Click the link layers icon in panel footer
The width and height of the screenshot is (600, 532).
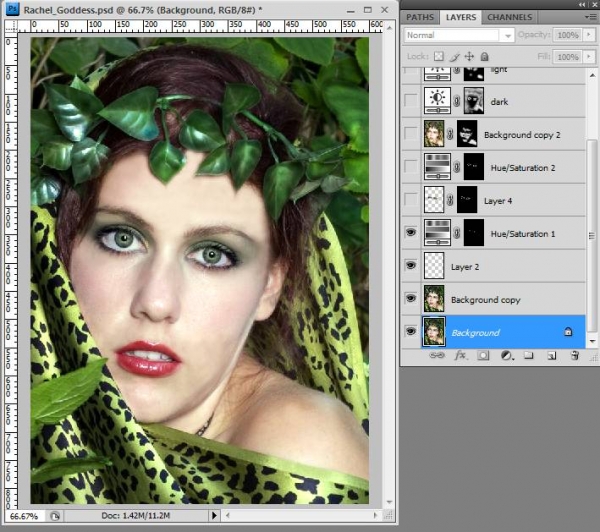[437, 355]
